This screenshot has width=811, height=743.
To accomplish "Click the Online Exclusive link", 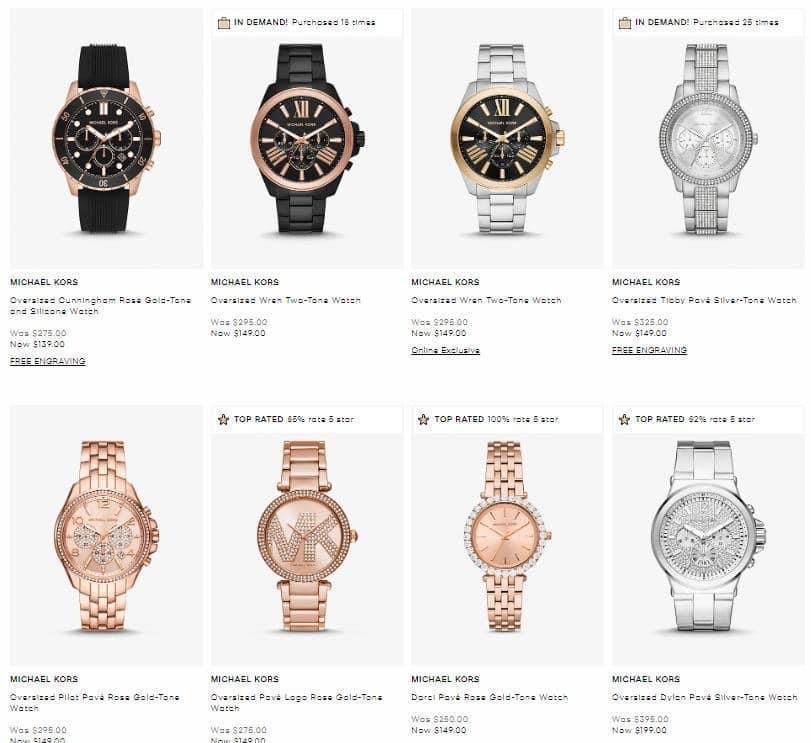I will coord(445,350).
